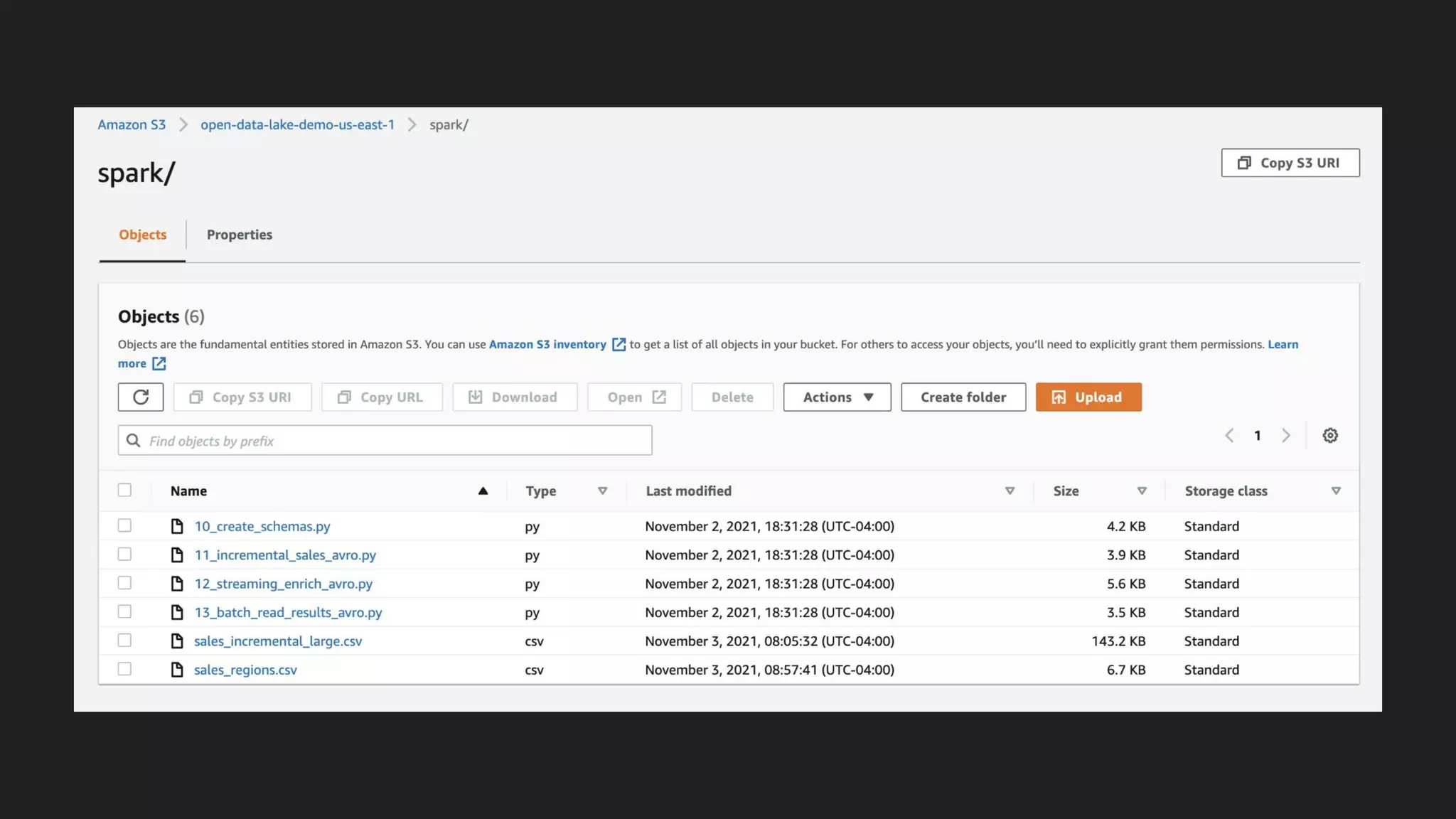Sort by Name column ascending arrow
1456x819 pixels.
coord(483,491)
